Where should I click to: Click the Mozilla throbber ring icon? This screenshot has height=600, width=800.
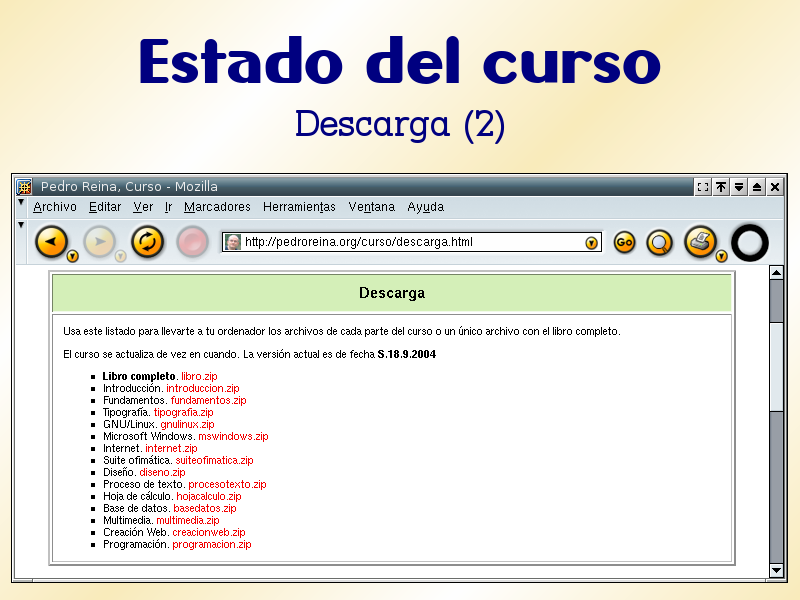click(x=750, y=242)
